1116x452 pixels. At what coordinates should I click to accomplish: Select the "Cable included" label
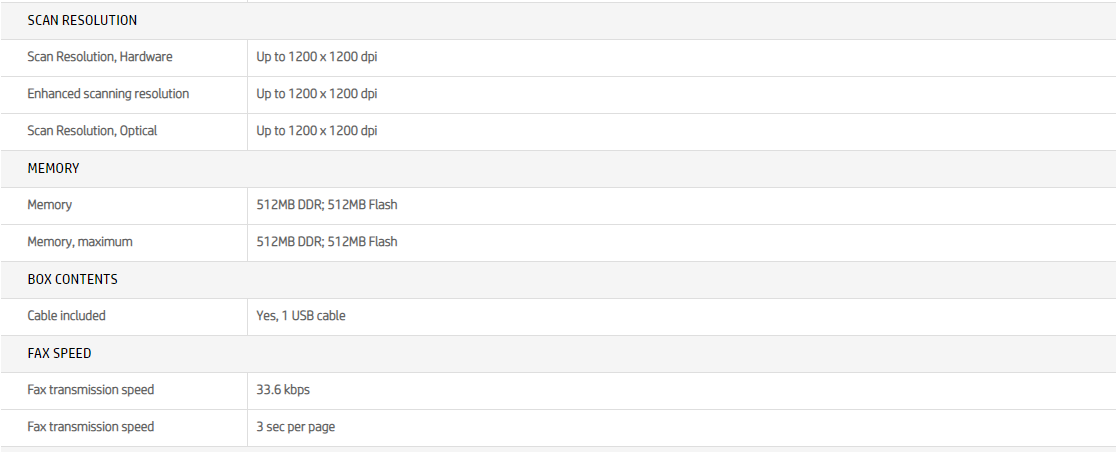[x=66, y=316]
